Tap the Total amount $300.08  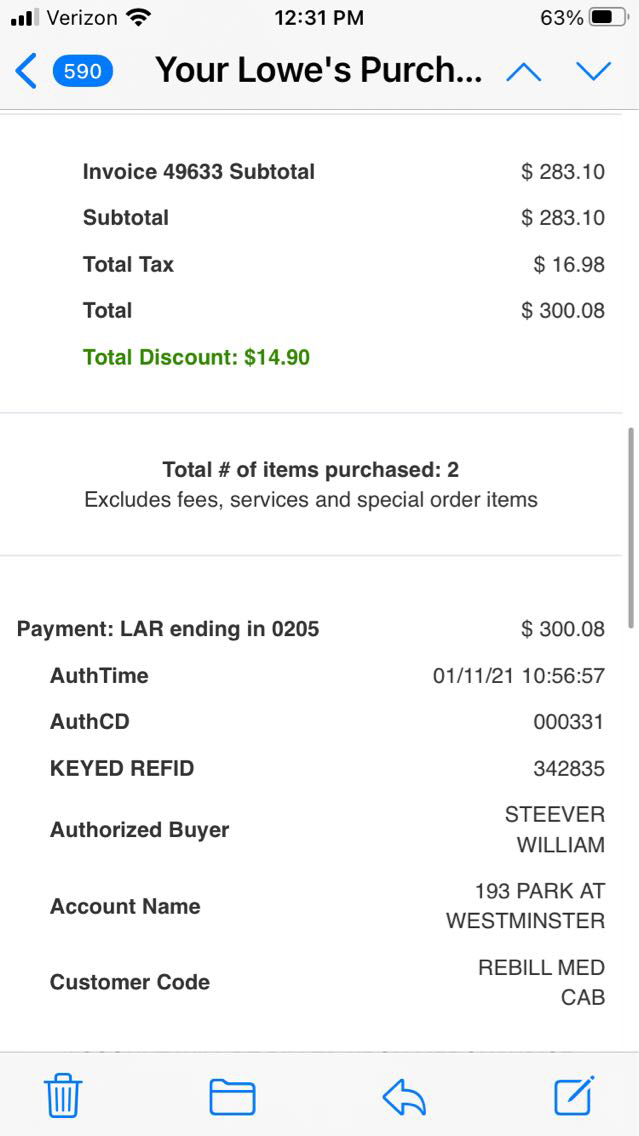click(x=562, y=311)
